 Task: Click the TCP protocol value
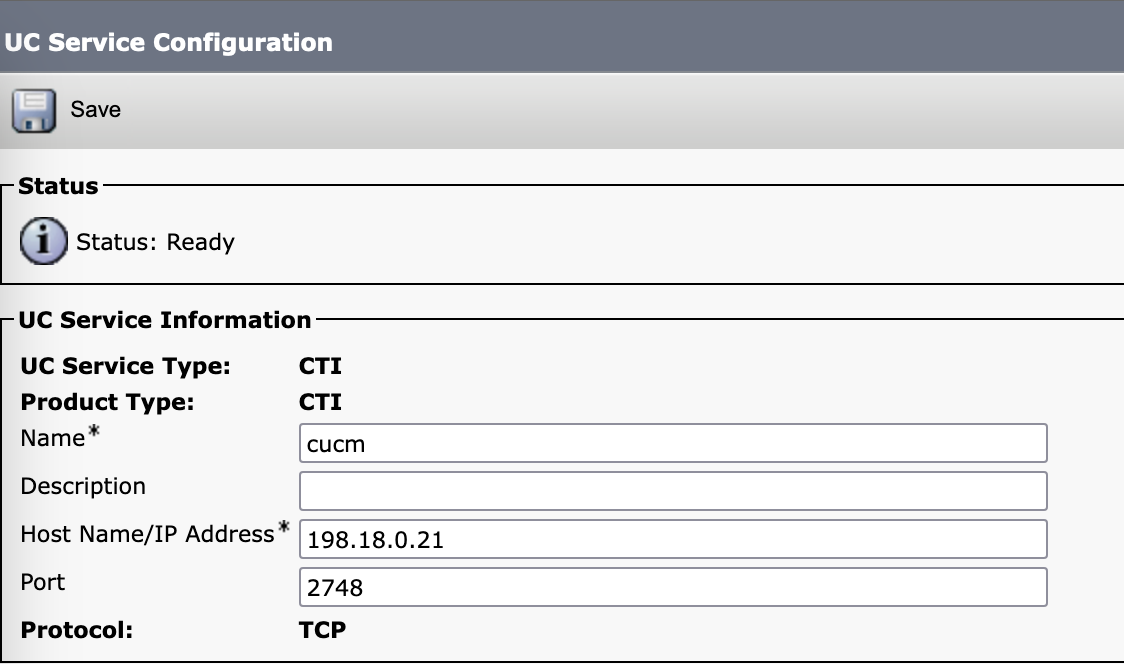pos(323,630)
